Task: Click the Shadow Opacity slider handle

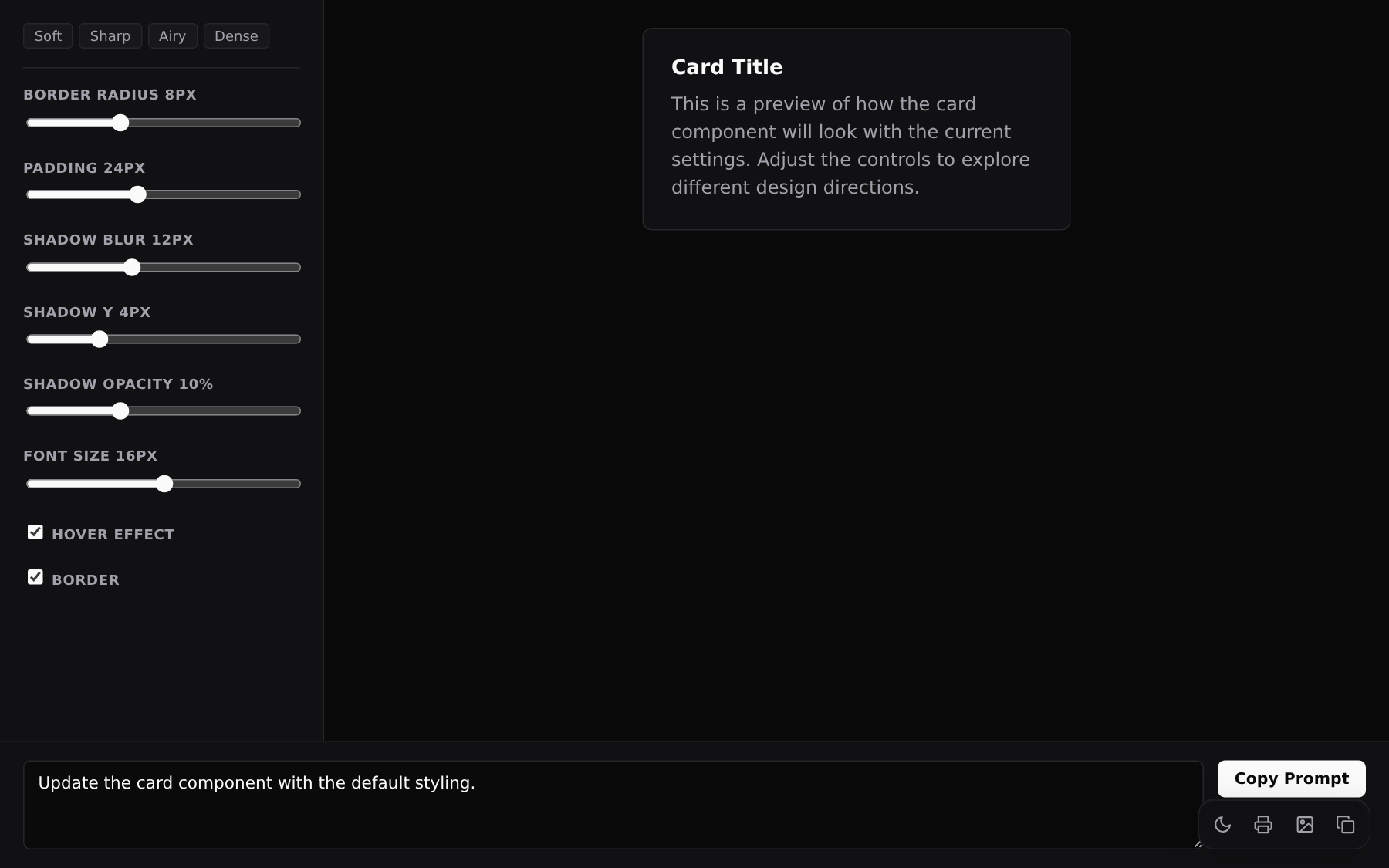Action: pyautogui.click(x=120, y=411)
